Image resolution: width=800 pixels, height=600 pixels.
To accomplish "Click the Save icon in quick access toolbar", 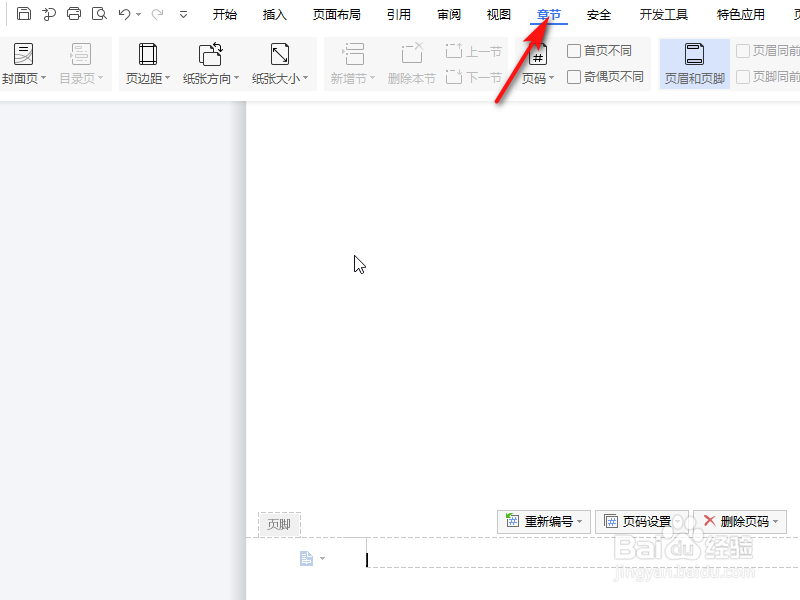I will pos(23,14).
